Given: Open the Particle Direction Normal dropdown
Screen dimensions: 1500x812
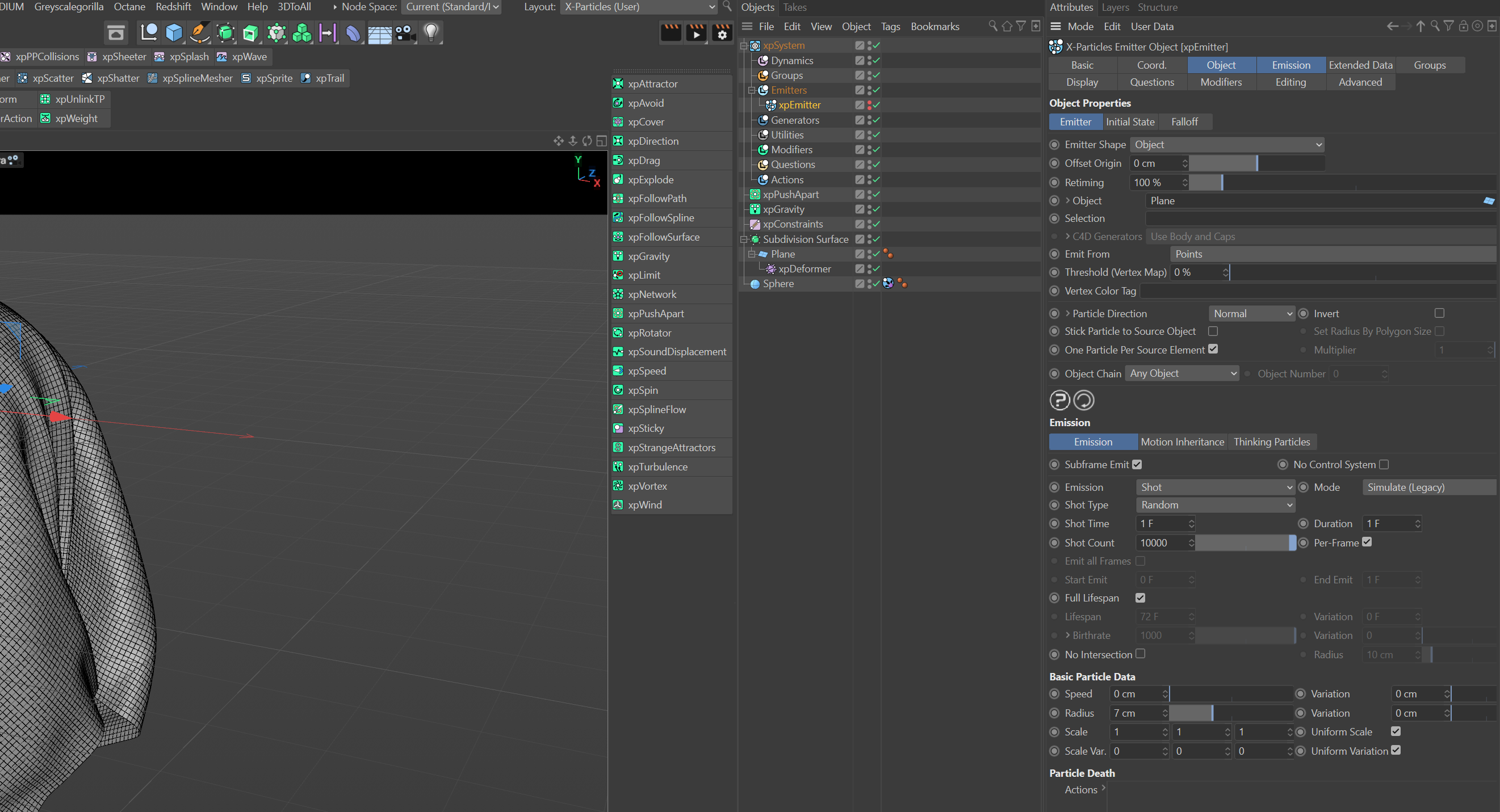Looking at the screenshot, I should point(1251,313).
